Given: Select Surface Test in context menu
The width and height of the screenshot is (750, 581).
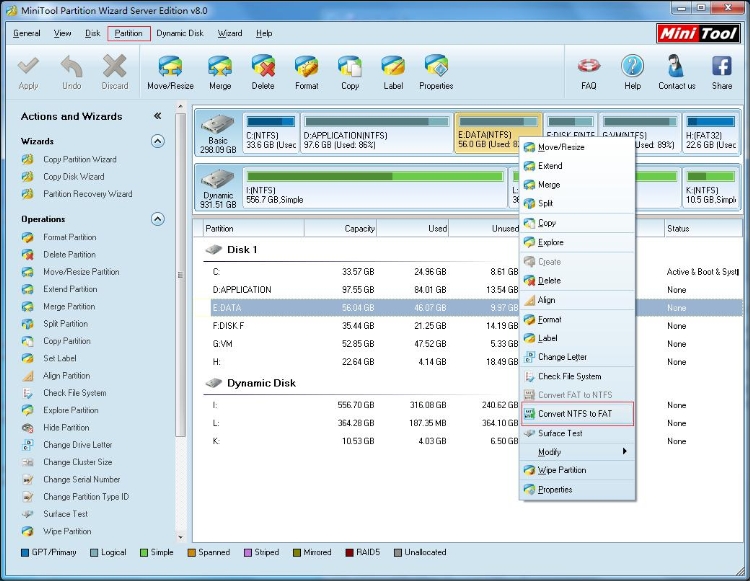Looking at the screenshot, I should click(577, 433).
